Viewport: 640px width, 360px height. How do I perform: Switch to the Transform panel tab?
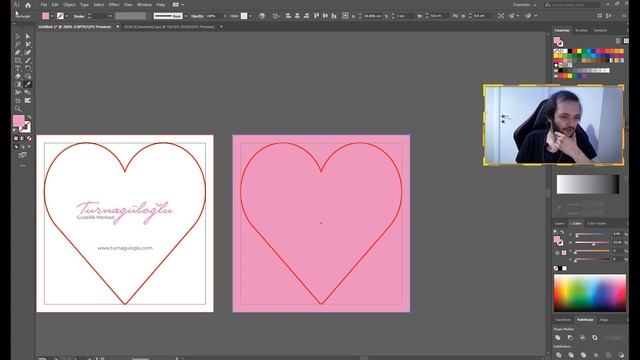tap(563, 320)
